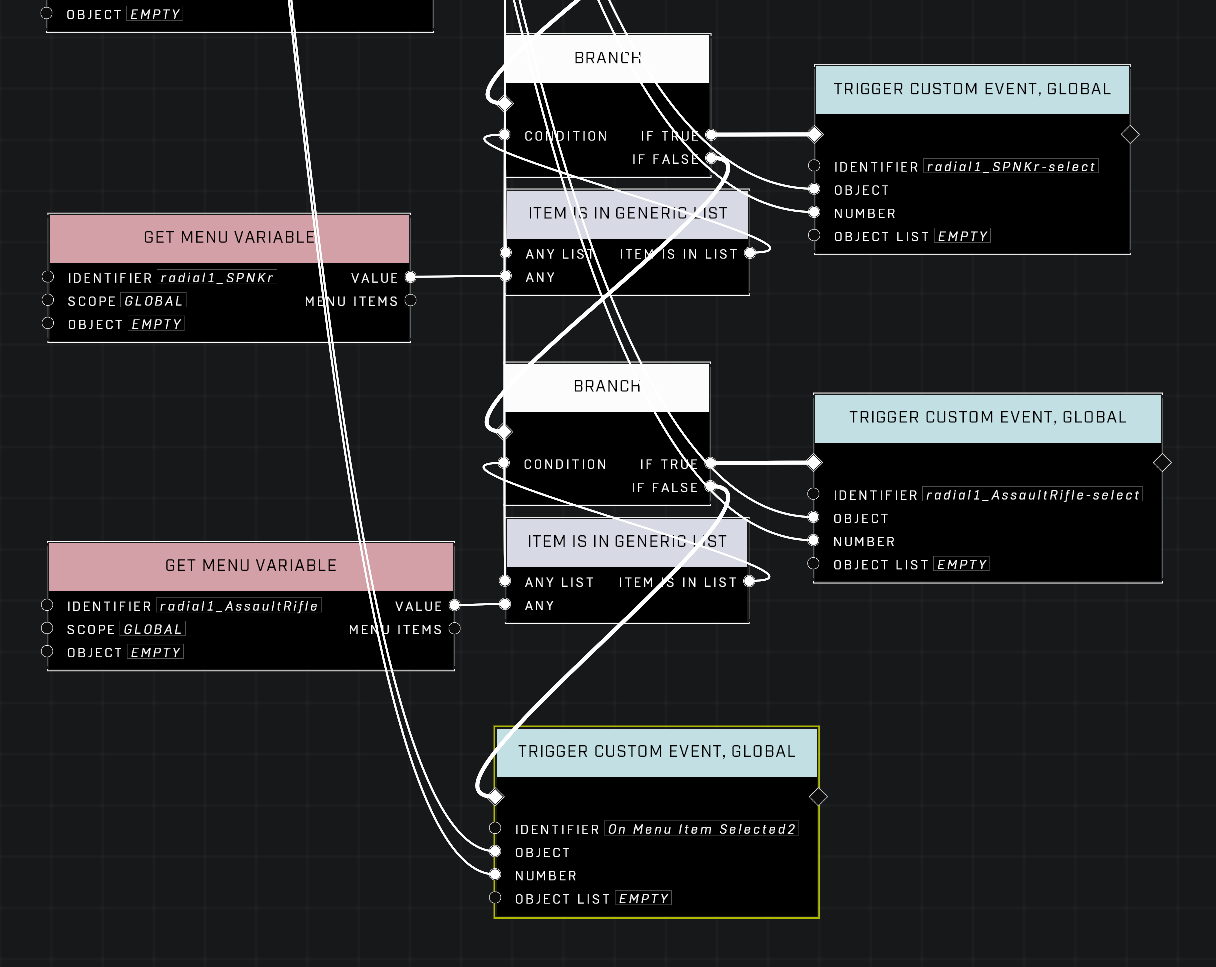Click Empty object list field on the radial1_SPNKr-select node
Viewport: 1216px width, 967px height.
tap(962, 237)
